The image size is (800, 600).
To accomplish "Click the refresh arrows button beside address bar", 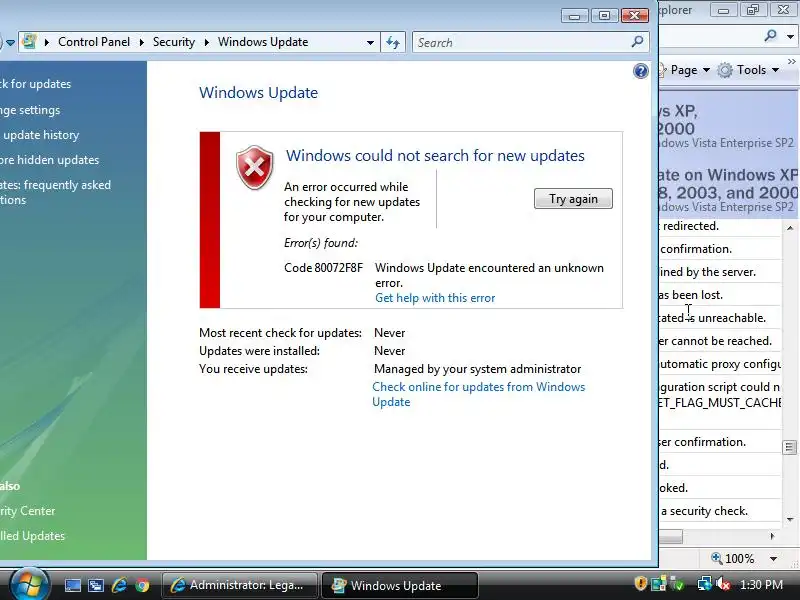I will tap(393, 42).
